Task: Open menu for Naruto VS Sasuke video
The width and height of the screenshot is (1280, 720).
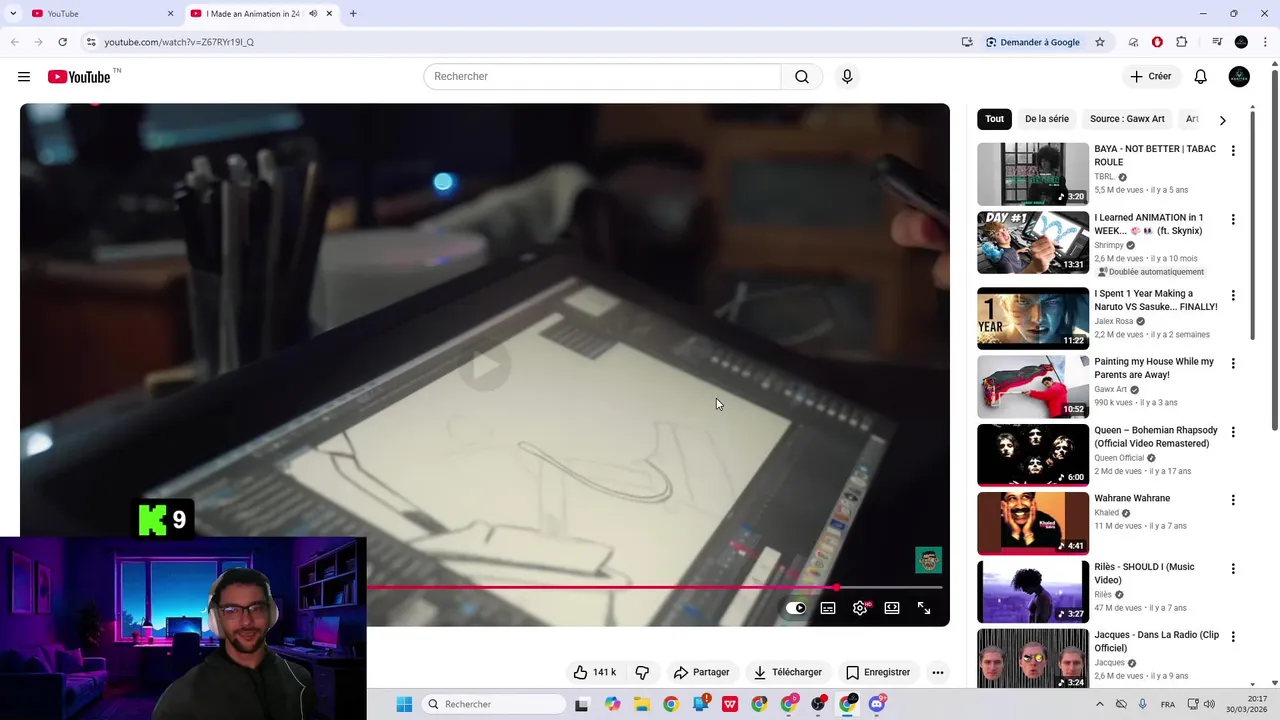Action: [x=1233, y=295]
